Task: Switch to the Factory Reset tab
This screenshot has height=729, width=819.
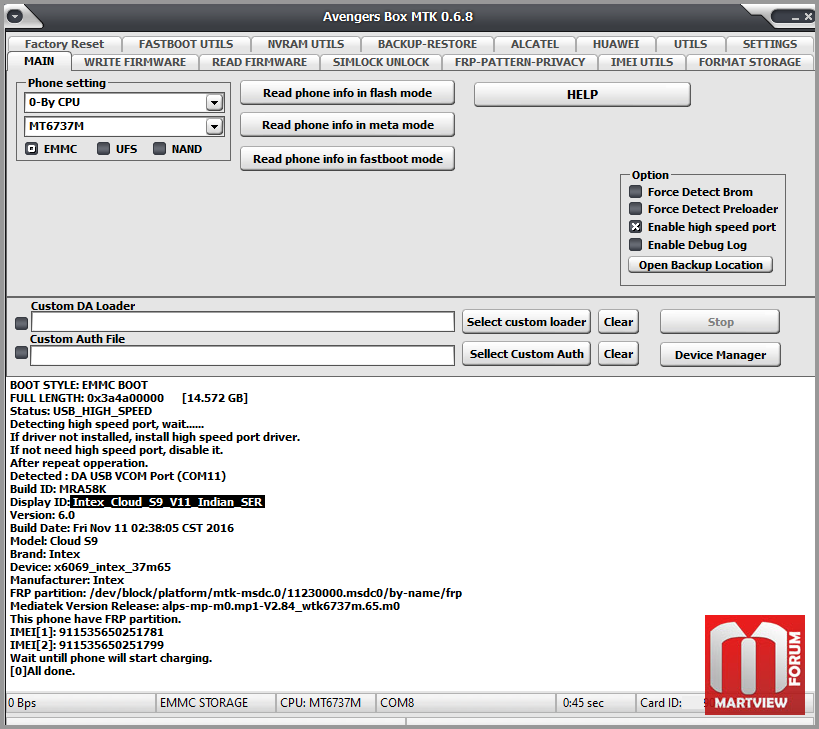Action: pyautogui.click(x=64, y=44)
